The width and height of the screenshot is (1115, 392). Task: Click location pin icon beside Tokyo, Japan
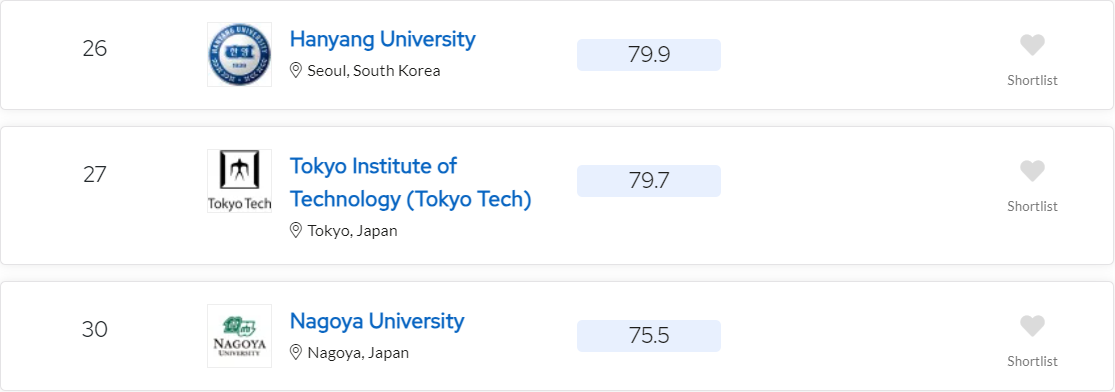click(x=296, y=231)
